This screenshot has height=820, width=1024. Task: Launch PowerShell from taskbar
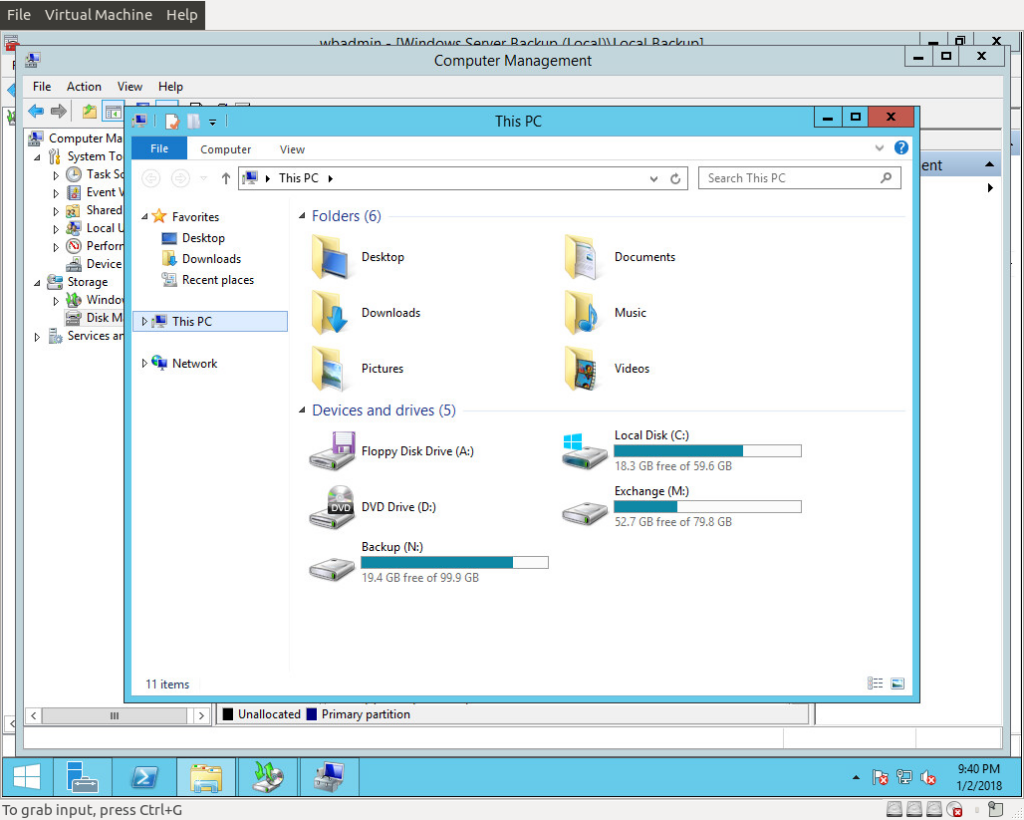[144, 777]
